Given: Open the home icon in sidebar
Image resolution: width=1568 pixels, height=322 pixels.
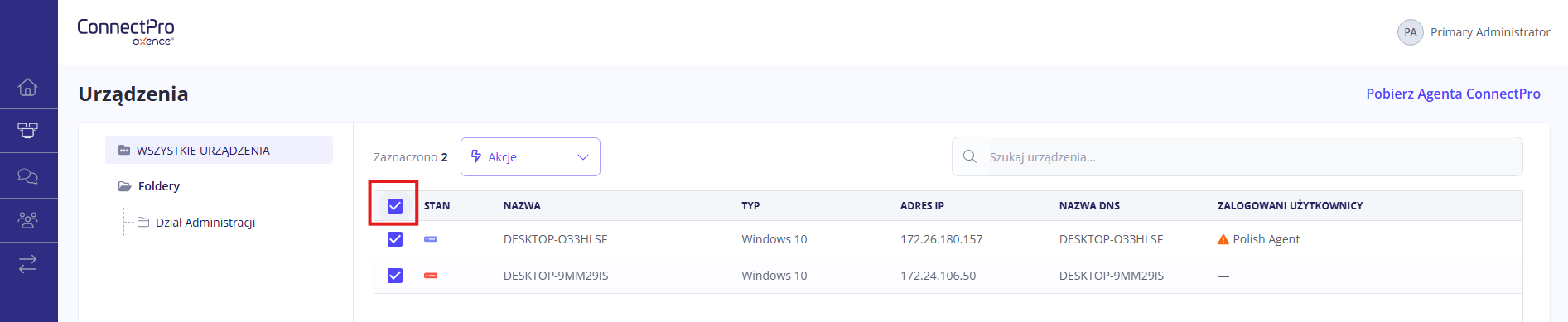Looking at the screenshot, I should [28, 87].
